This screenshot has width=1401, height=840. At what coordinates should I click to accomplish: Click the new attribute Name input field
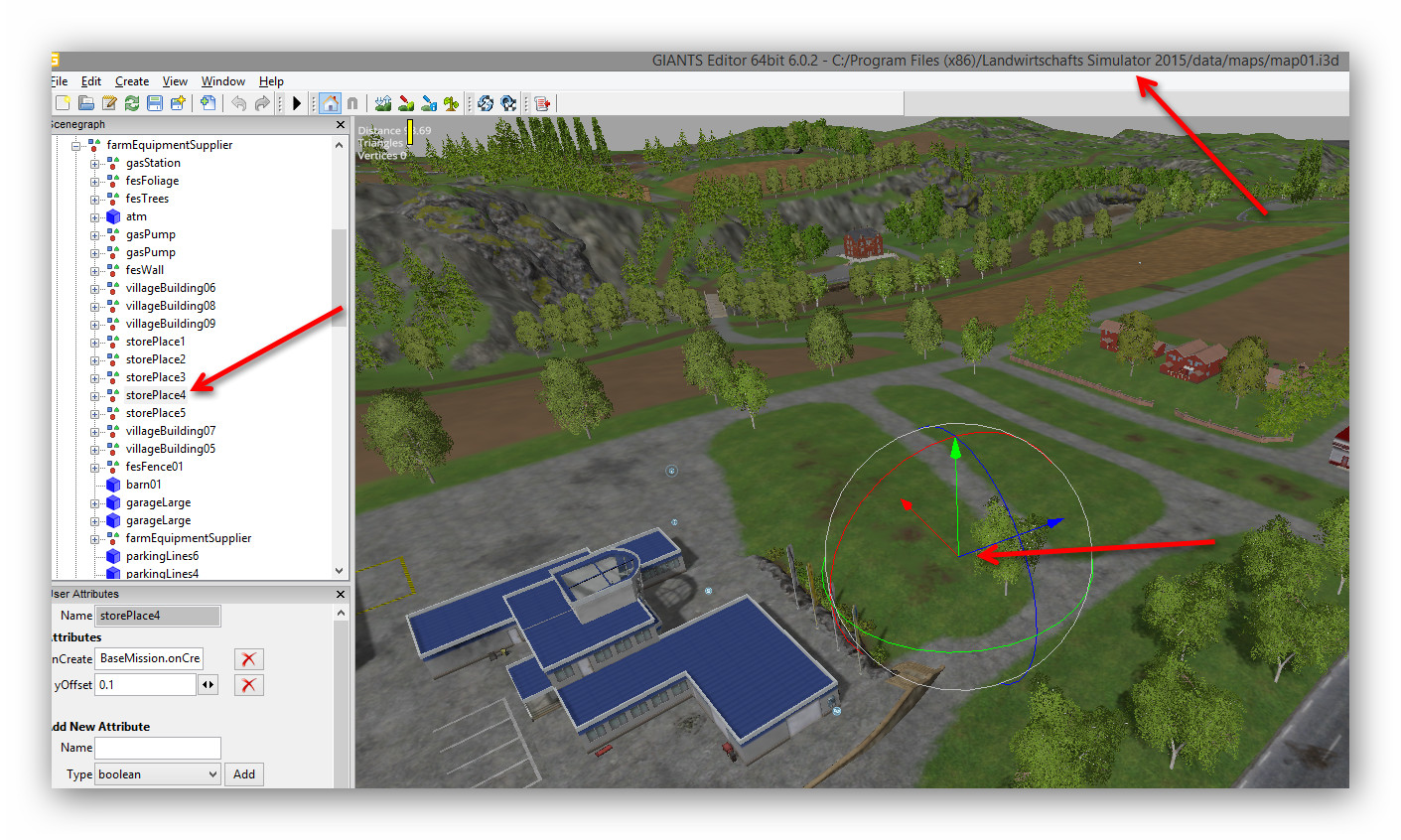point(158,748)
